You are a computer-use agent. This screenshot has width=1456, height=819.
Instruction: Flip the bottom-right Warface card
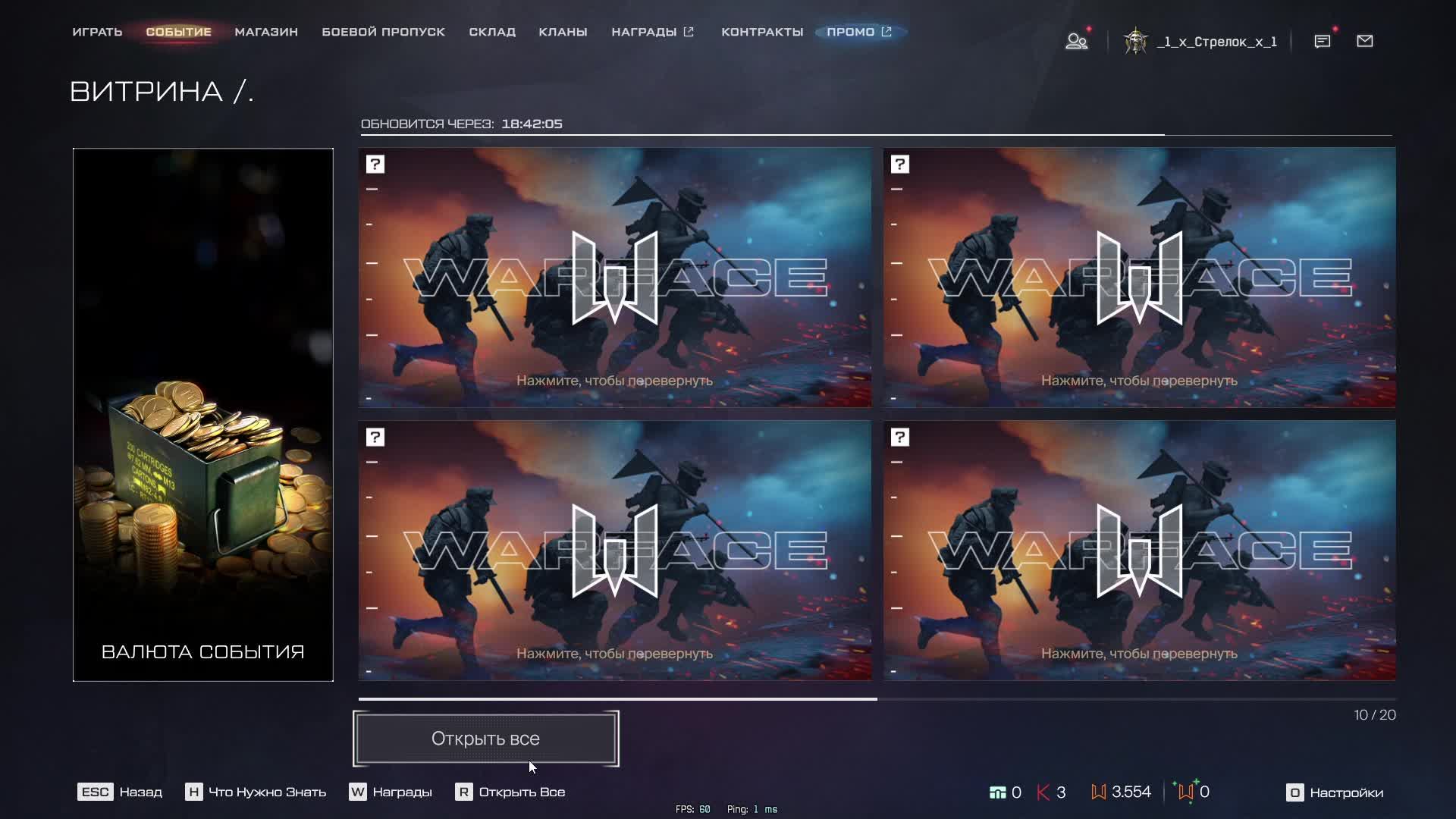click(x=1139, y=551)
